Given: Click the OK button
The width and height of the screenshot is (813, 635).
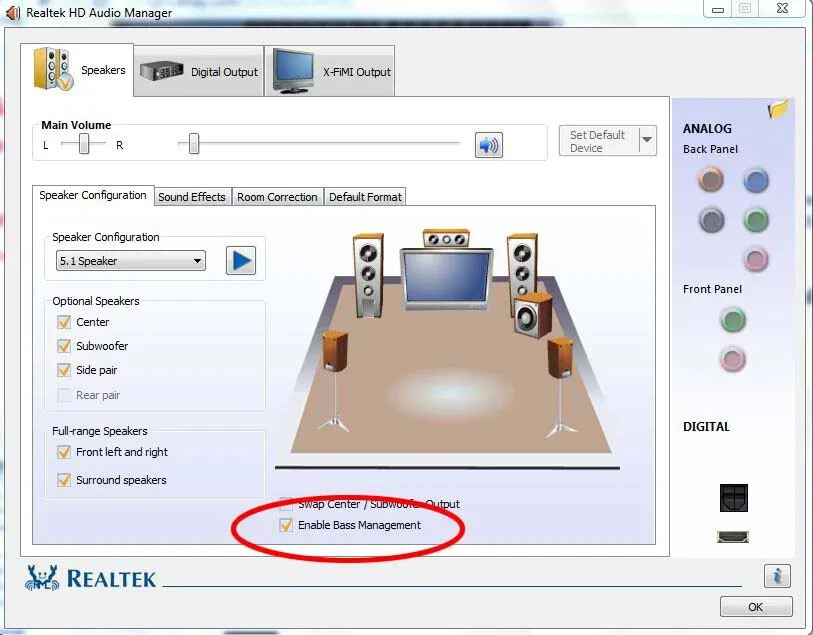Looking at the screenshot, I should click(x=756, y=606).
